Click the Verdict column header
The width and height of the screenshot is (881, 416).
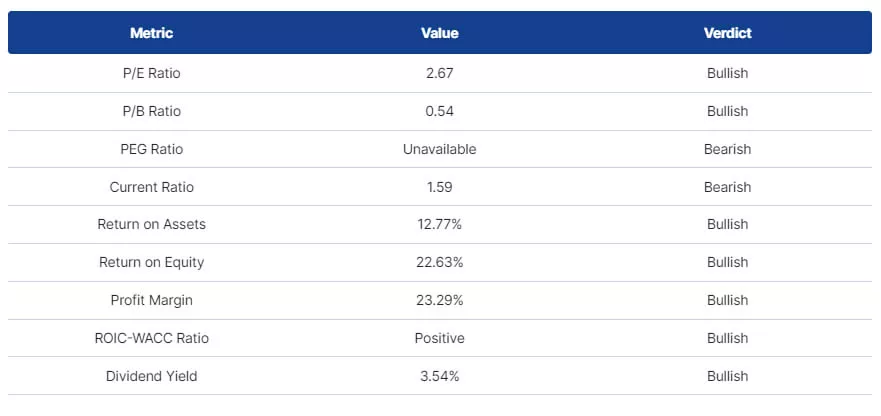tap(727, 33)
